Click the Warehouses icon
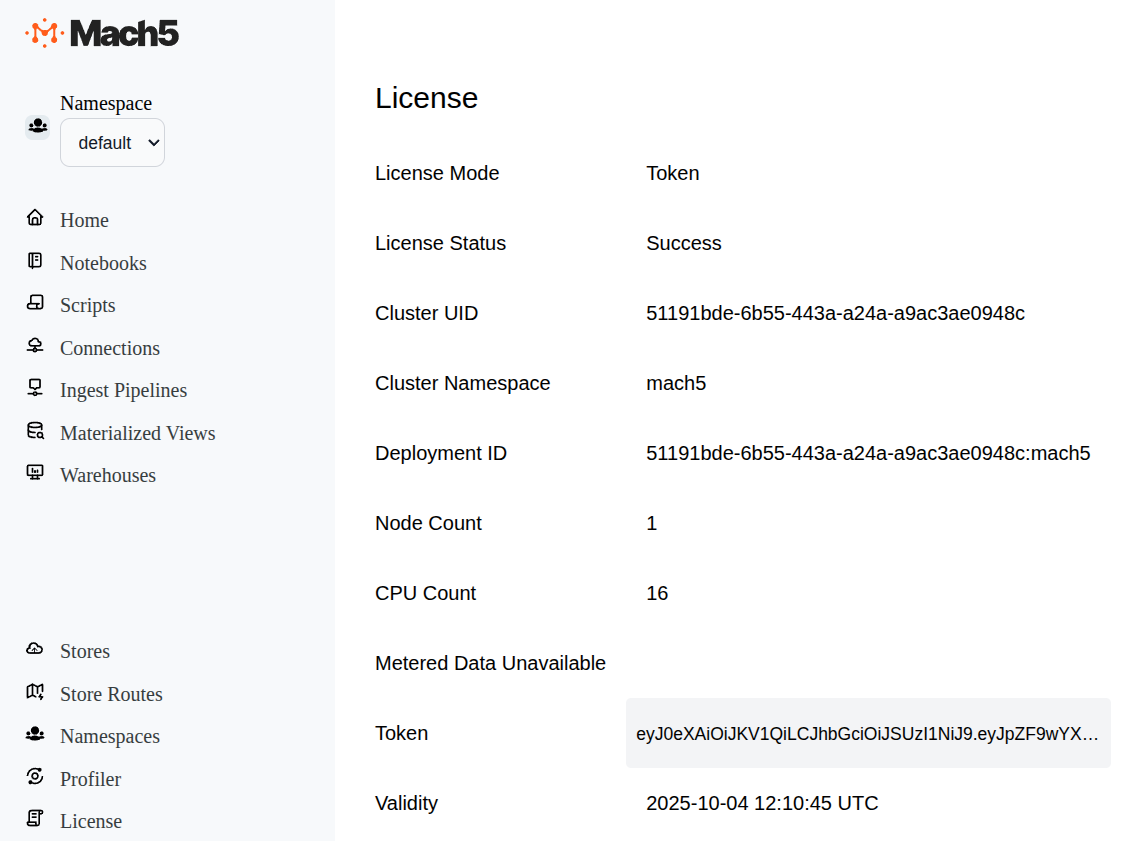 tap(35, 473)
